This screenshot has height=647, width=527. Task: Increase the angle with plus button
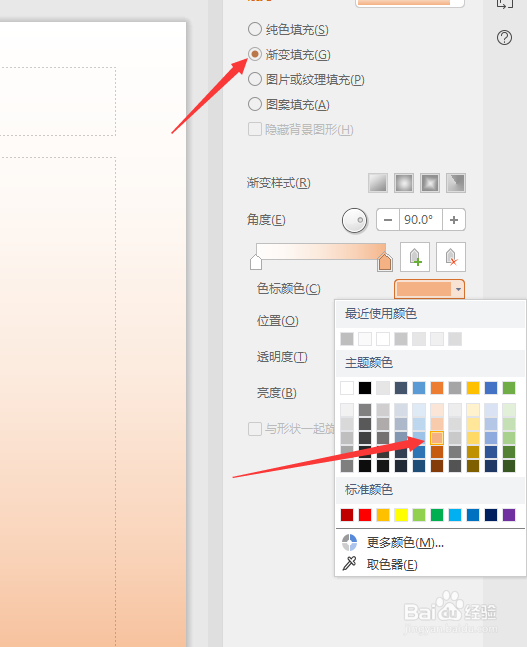pos(454,220)
